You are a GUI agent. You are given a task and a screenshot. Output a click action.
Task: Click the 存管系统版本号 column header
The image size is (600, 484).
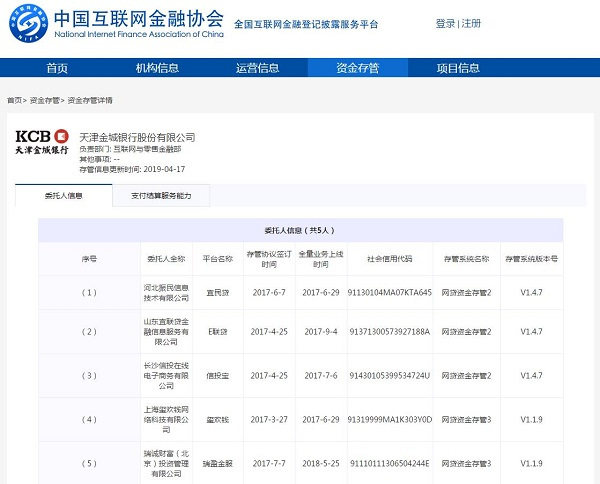click(x=532, y=259)
